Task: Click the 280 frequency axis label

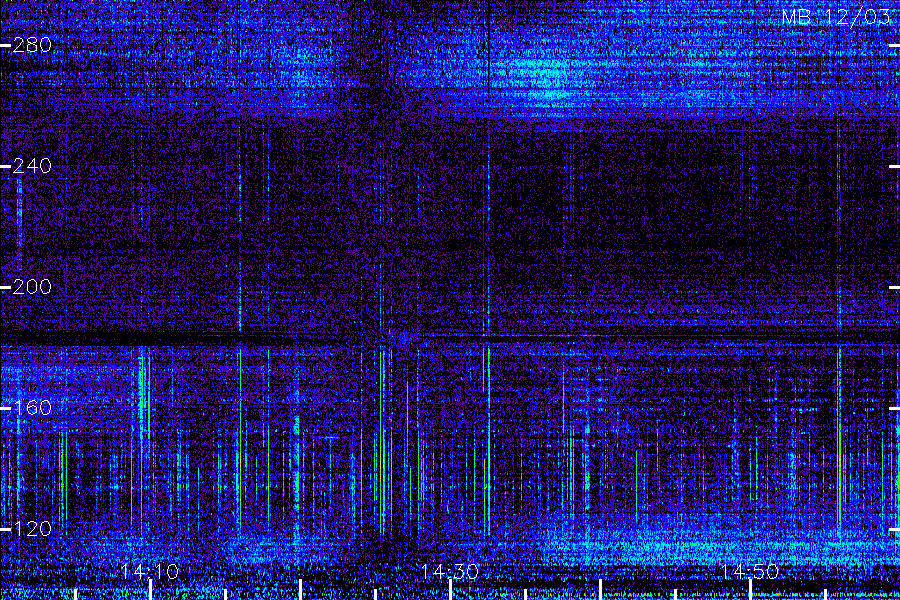Action: [32, 45]
